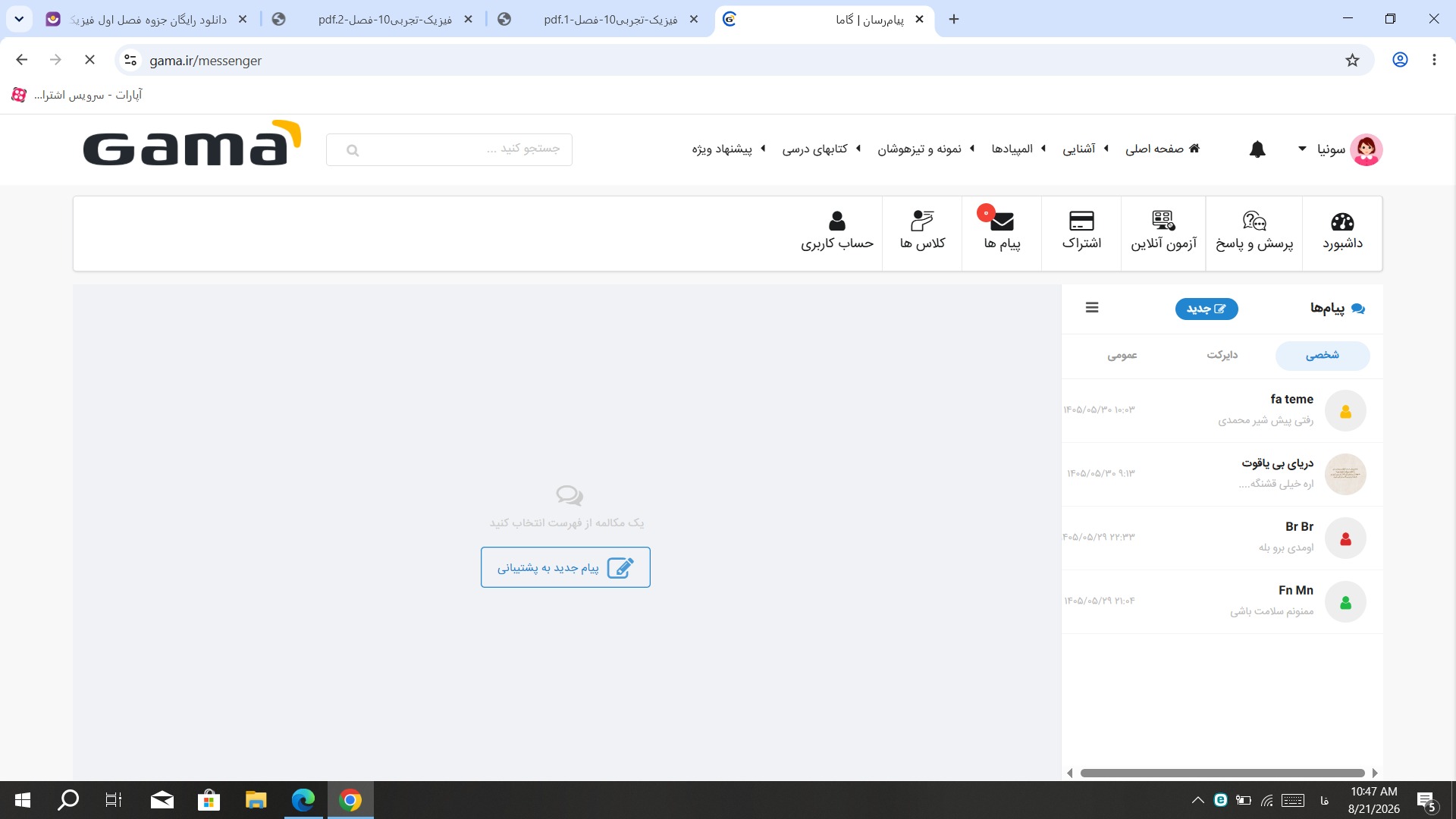Screen dimensions: 1456x819
Task: Click the notification bell icon
Action: pos(1257,149)
